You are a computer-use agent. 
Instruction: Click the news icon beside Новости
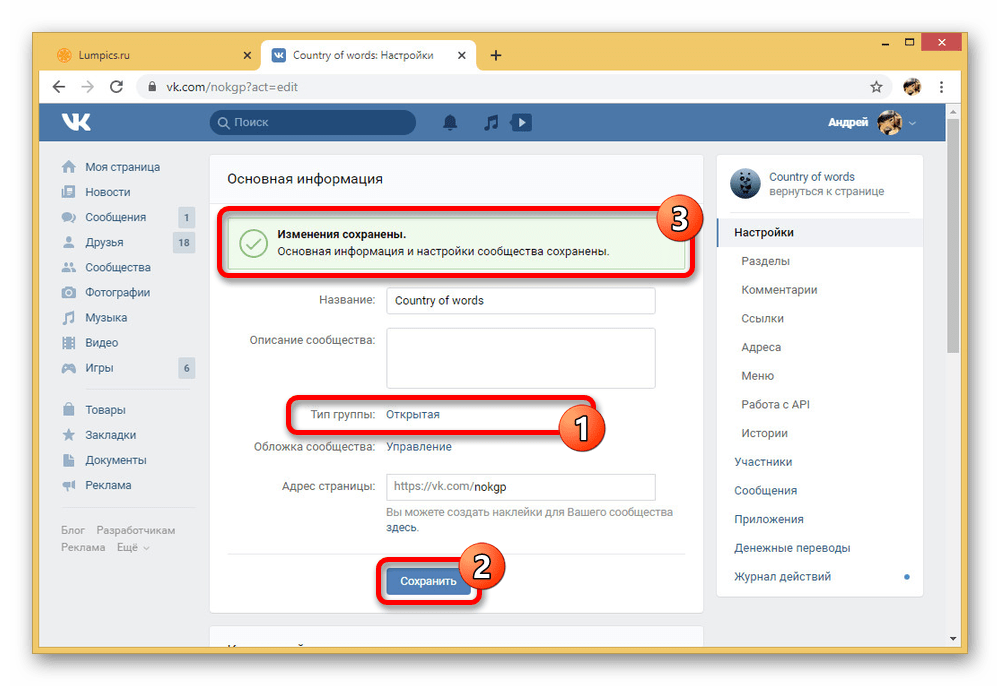(x=69, y=192)
